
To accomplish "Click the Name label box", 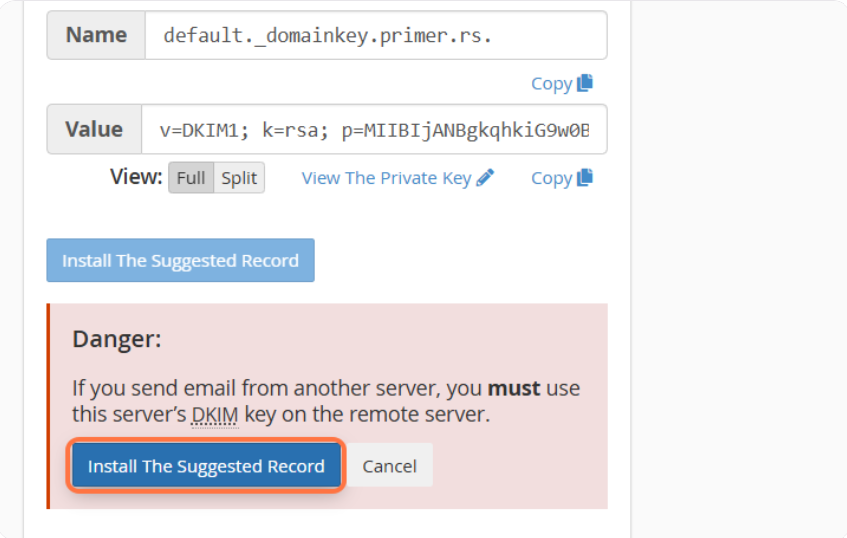I will point(96,36).
